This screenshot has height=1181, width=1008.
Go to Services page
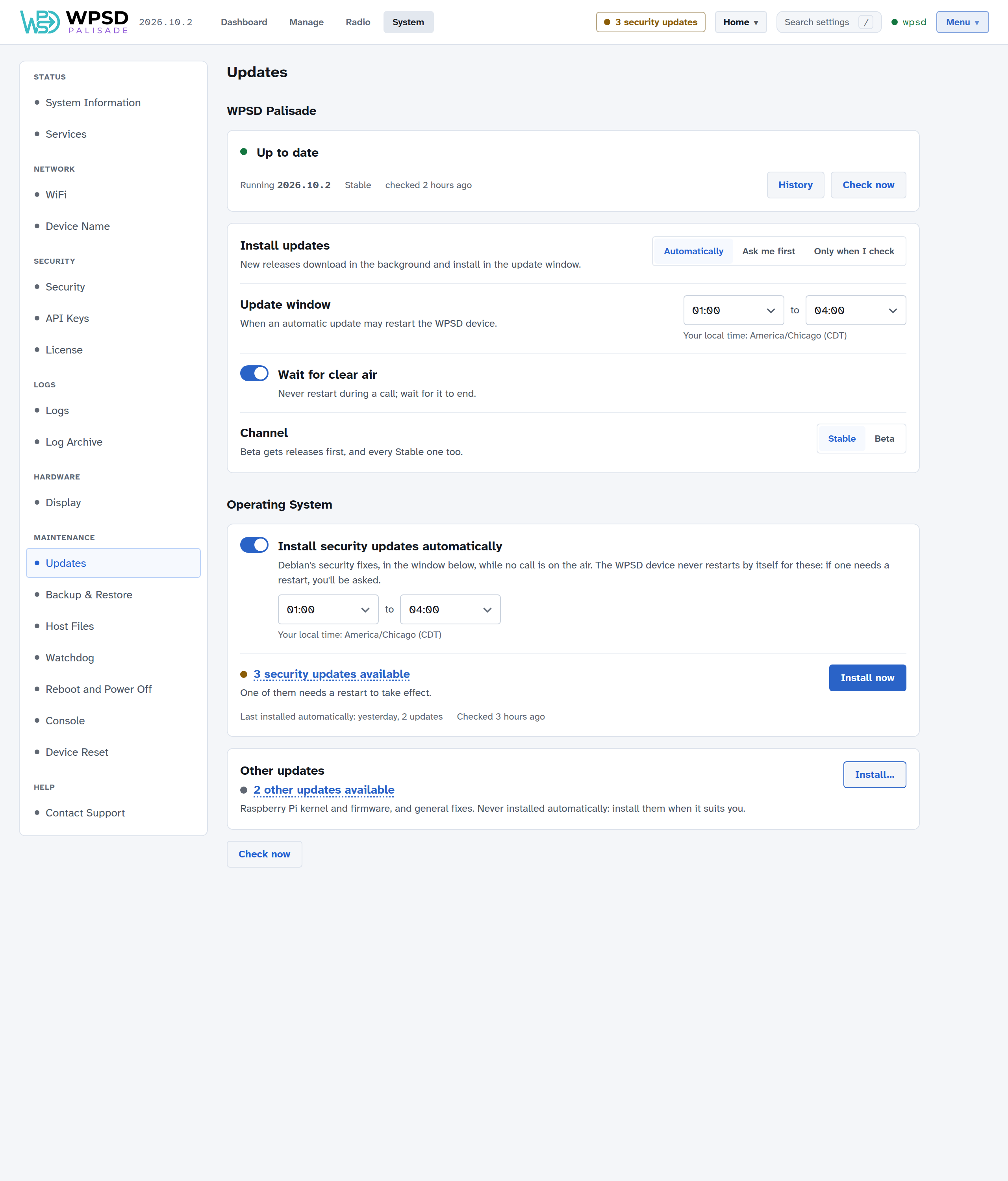pyautogui.click(x=113, y=134)
